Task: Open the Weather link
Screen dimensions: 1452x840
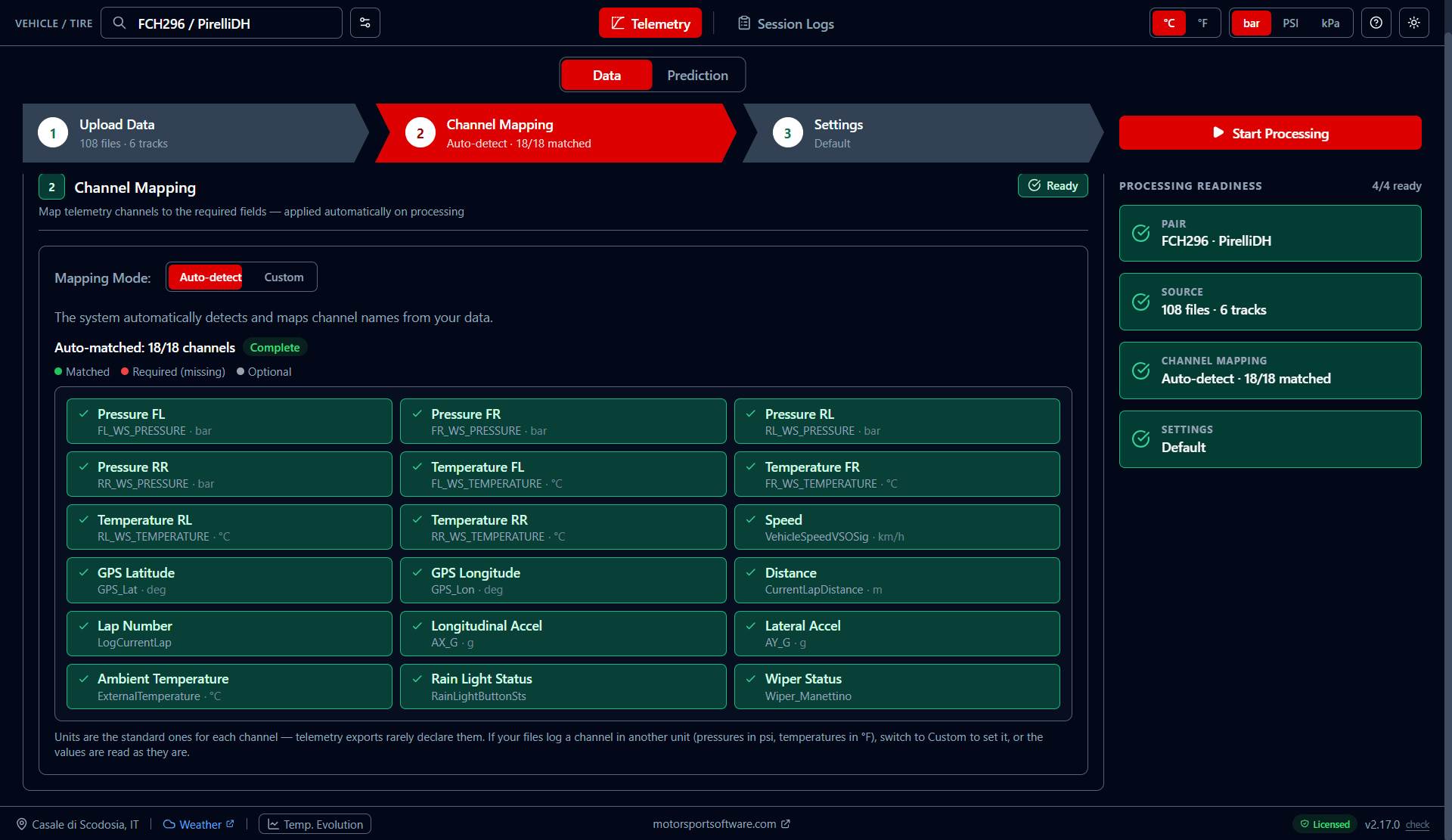Action: pos(199,824)
